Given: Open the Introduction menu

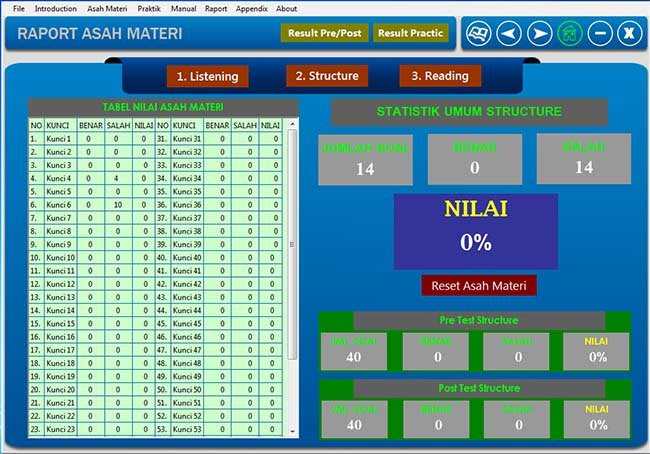Looking at the screenshot, I should tap(56, 8).
